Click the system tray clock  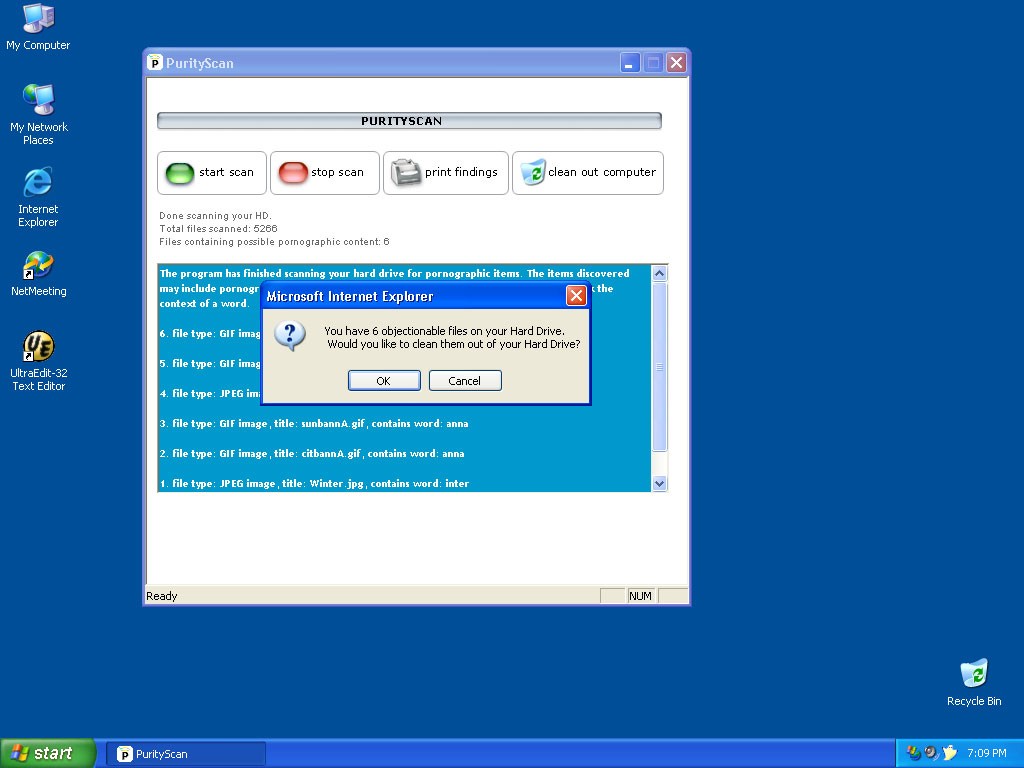point(986,753)
